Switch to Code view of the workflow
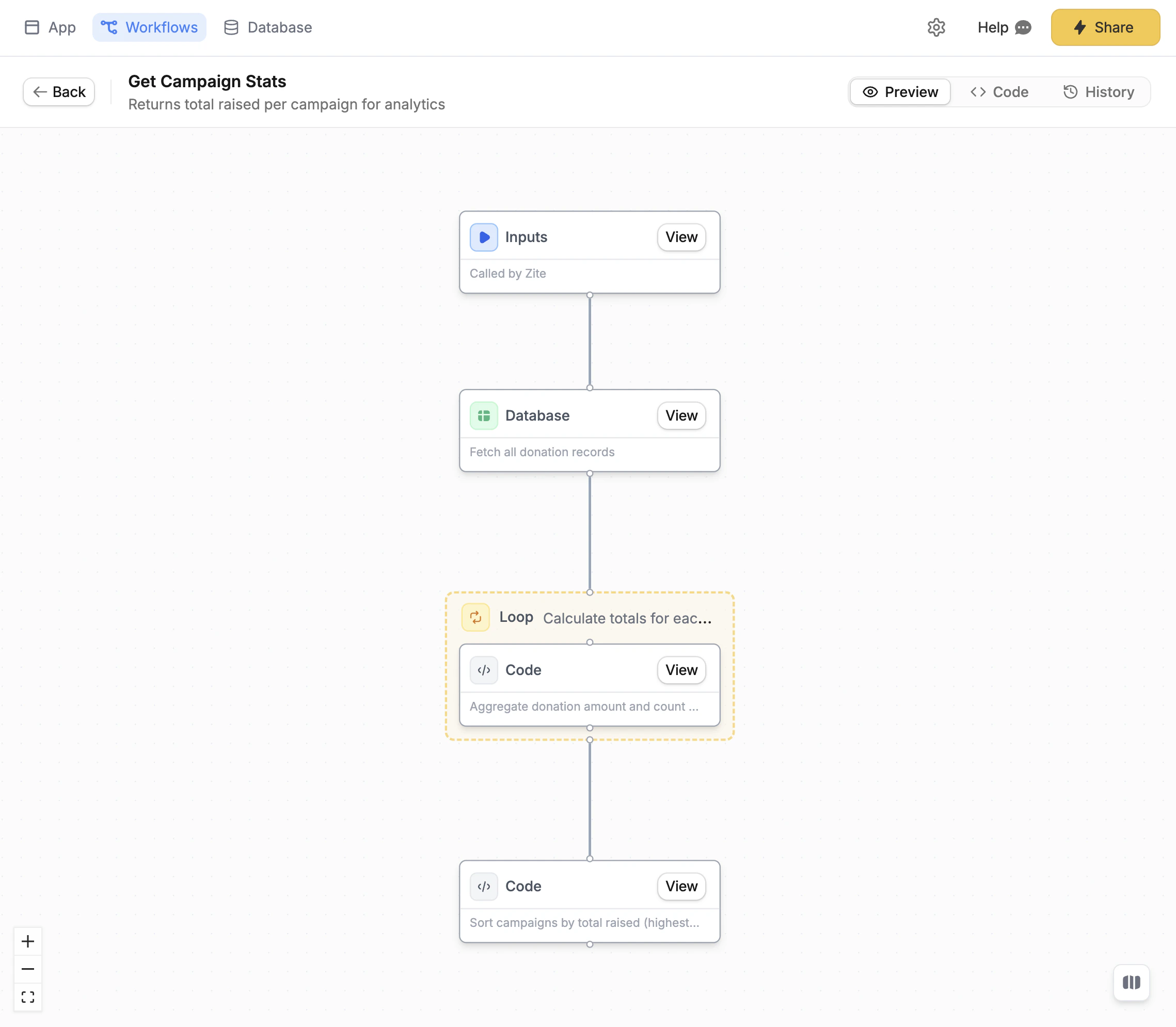The width and height of the screenshot is (1176, 1027). pyautogui.click(x=998, y=92)
